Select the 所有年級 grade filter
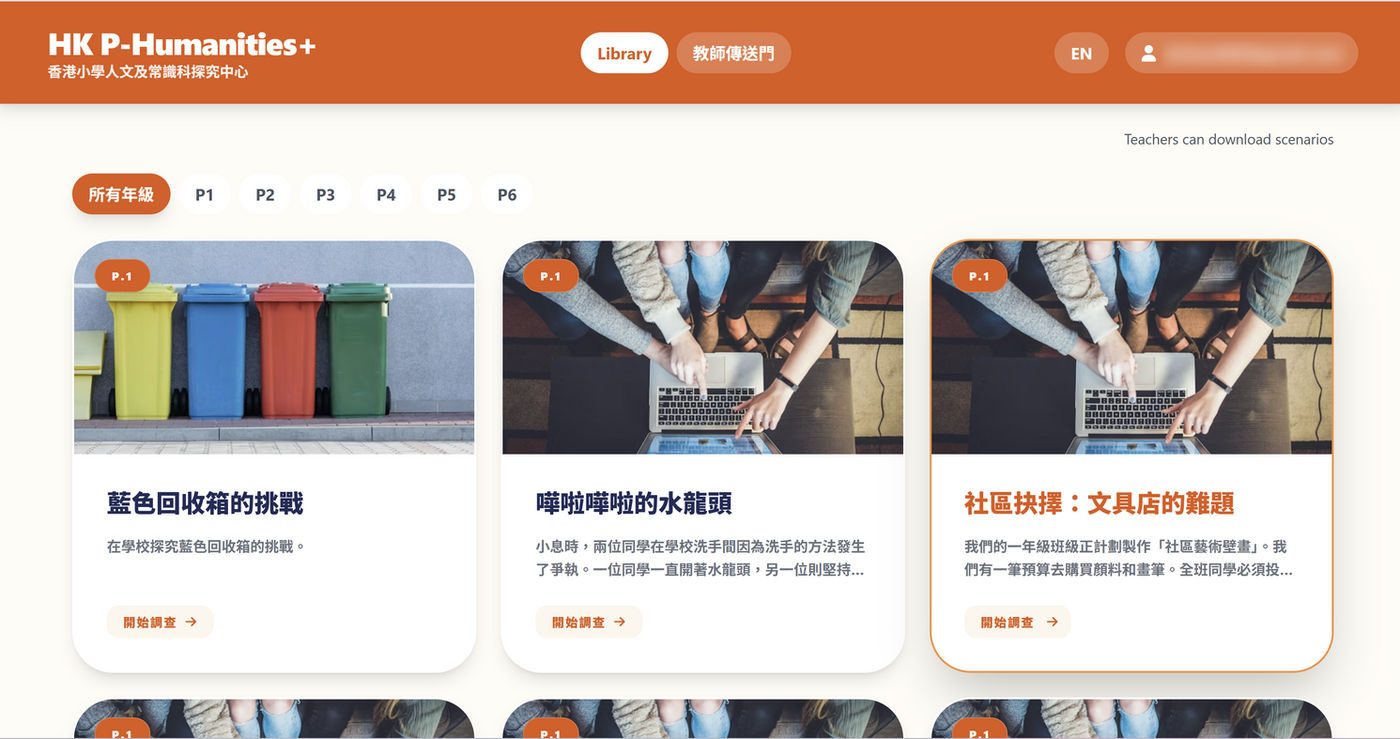This screenshot has width=1400, height=739. [x=121, y=194]
